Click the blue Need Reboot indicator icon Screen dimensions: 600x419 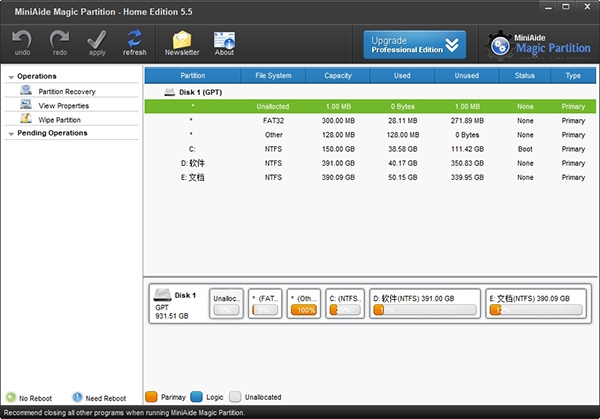pyautogui.click(x=77, y=397)
